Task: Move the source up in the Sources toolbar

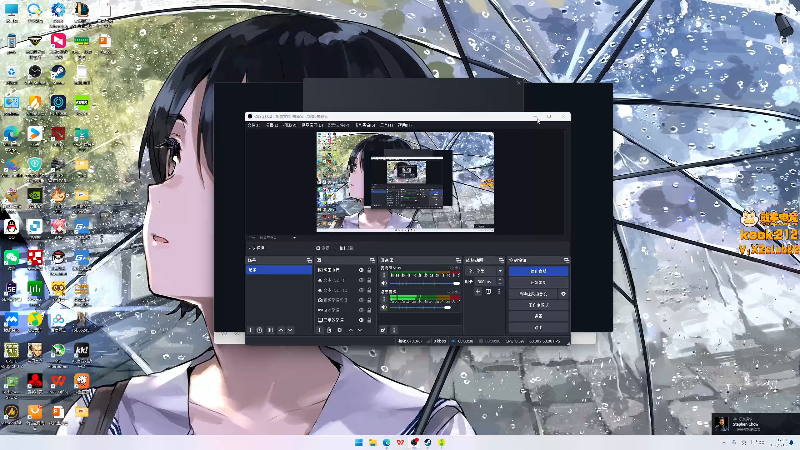Action: point(351,330)
